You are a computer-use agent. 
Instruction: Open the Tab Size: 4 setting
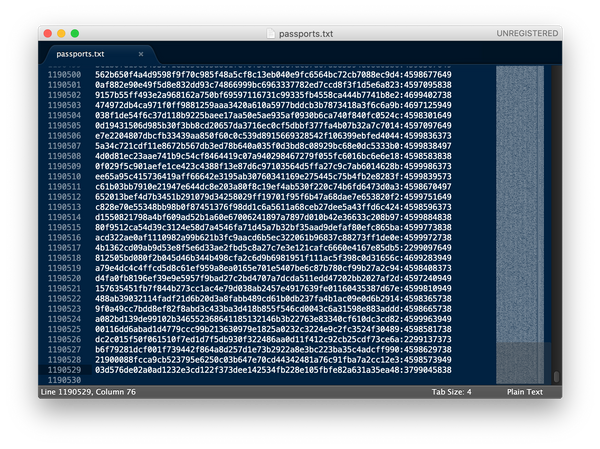(451, 392)
